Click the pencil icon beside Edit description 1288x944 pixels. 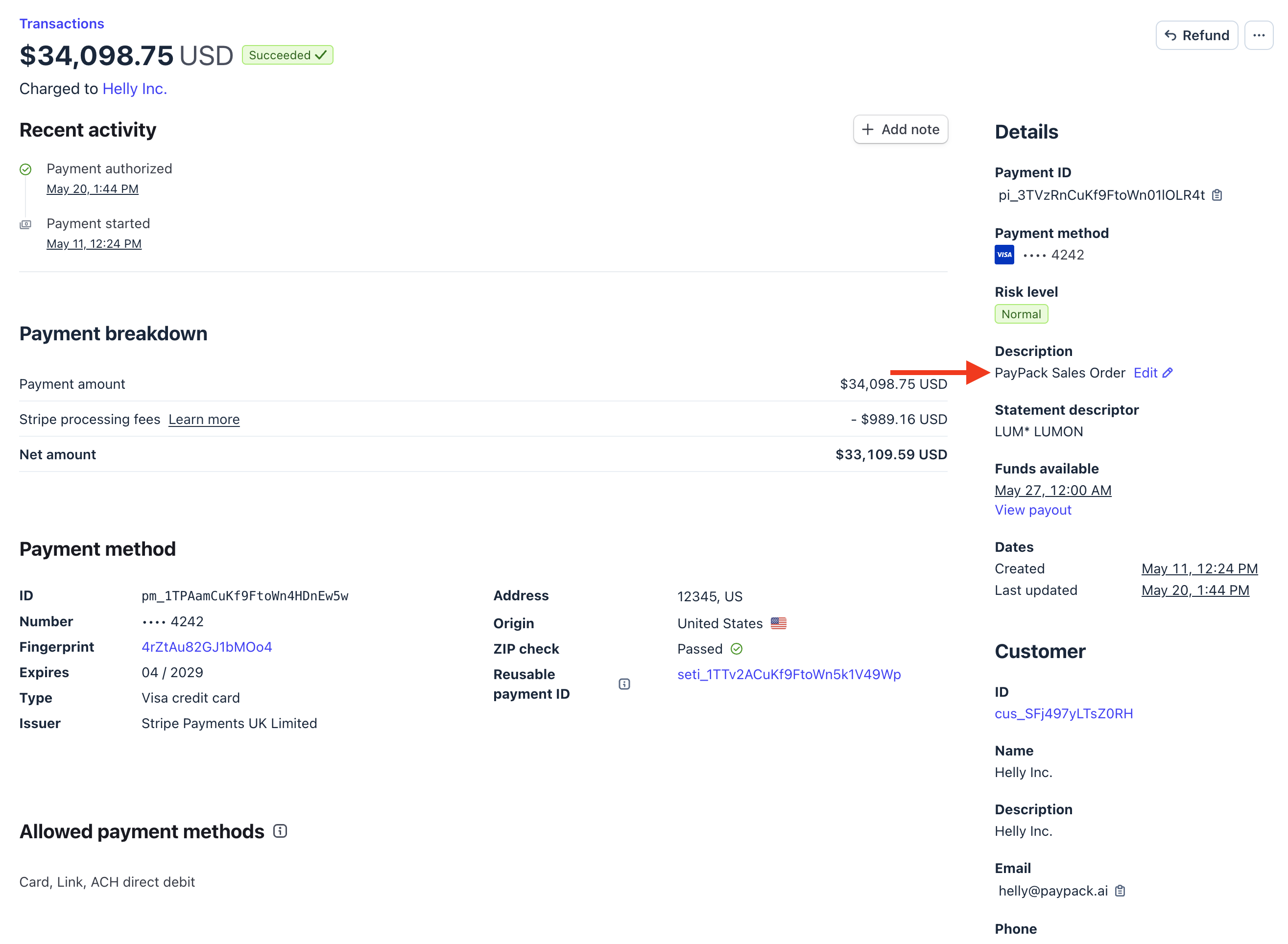[1168, 373]
